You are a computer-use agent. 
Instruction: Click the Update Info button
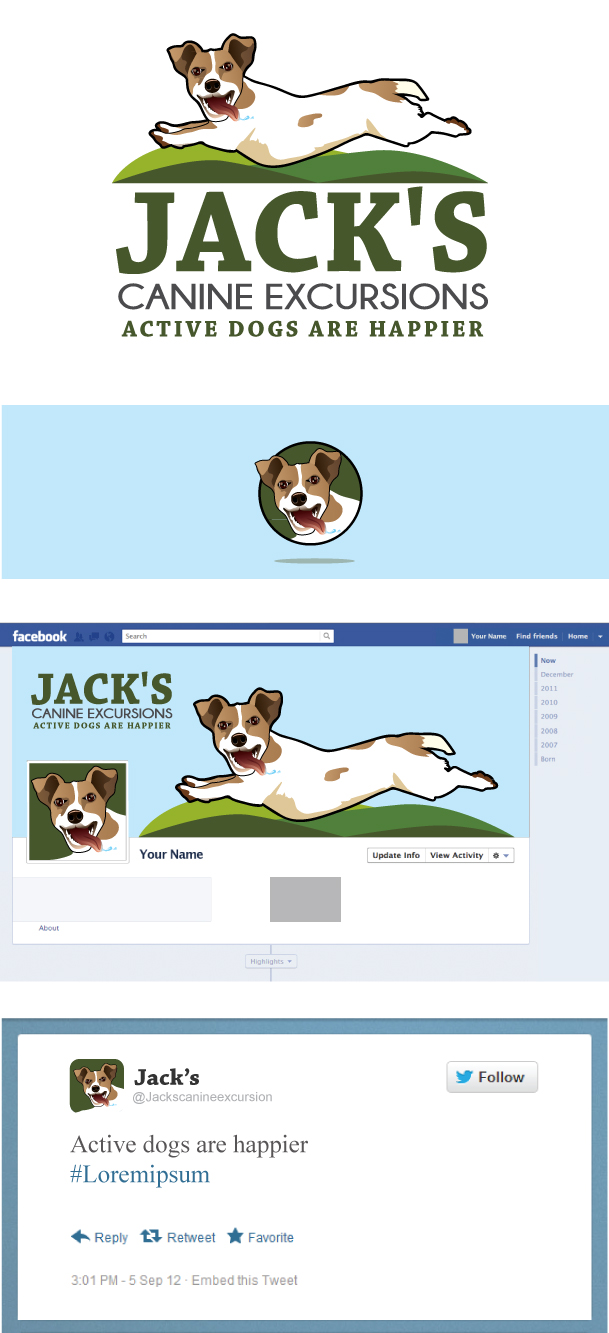point(396,856)
